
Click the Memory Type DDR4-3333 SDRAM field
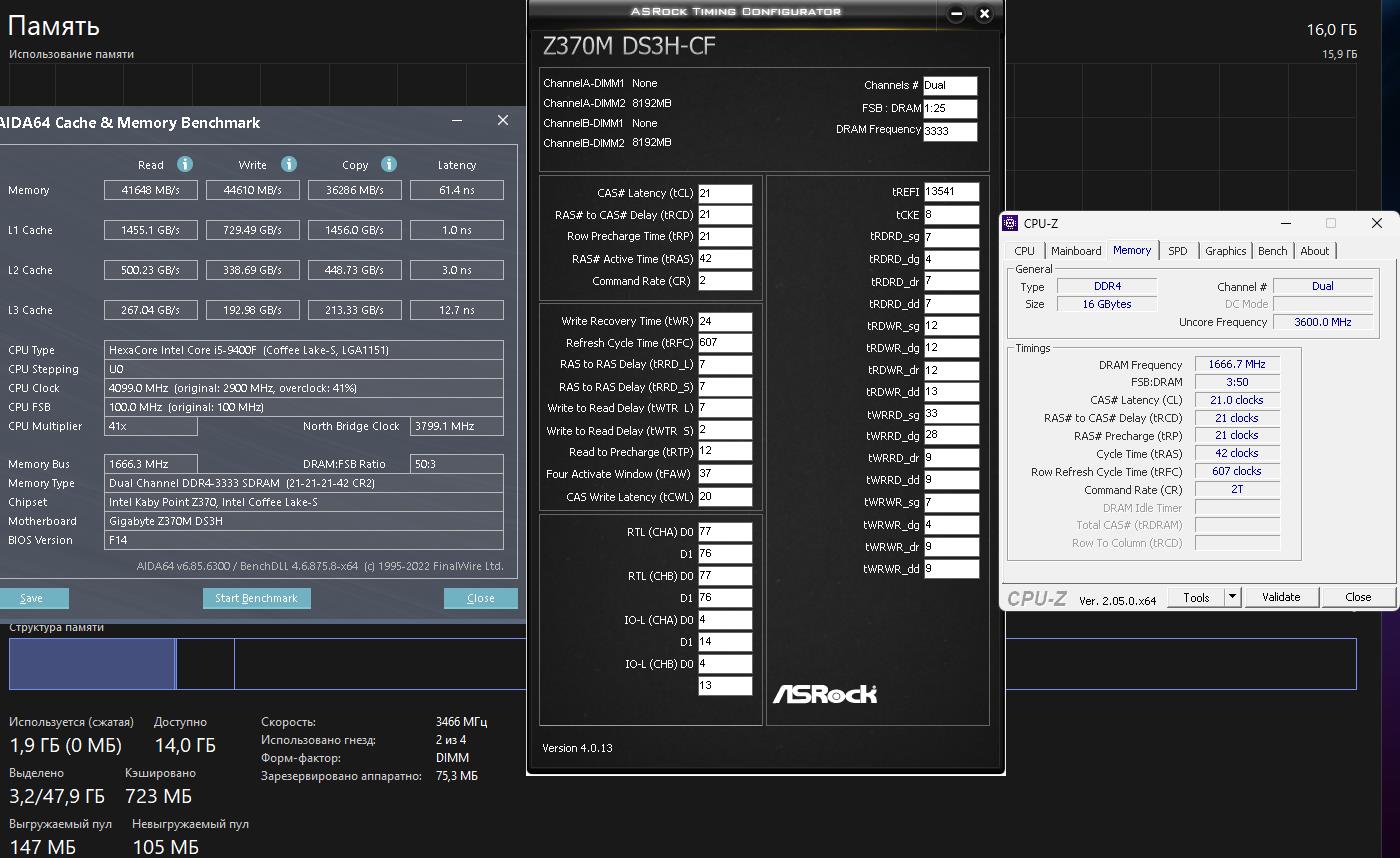304,483
